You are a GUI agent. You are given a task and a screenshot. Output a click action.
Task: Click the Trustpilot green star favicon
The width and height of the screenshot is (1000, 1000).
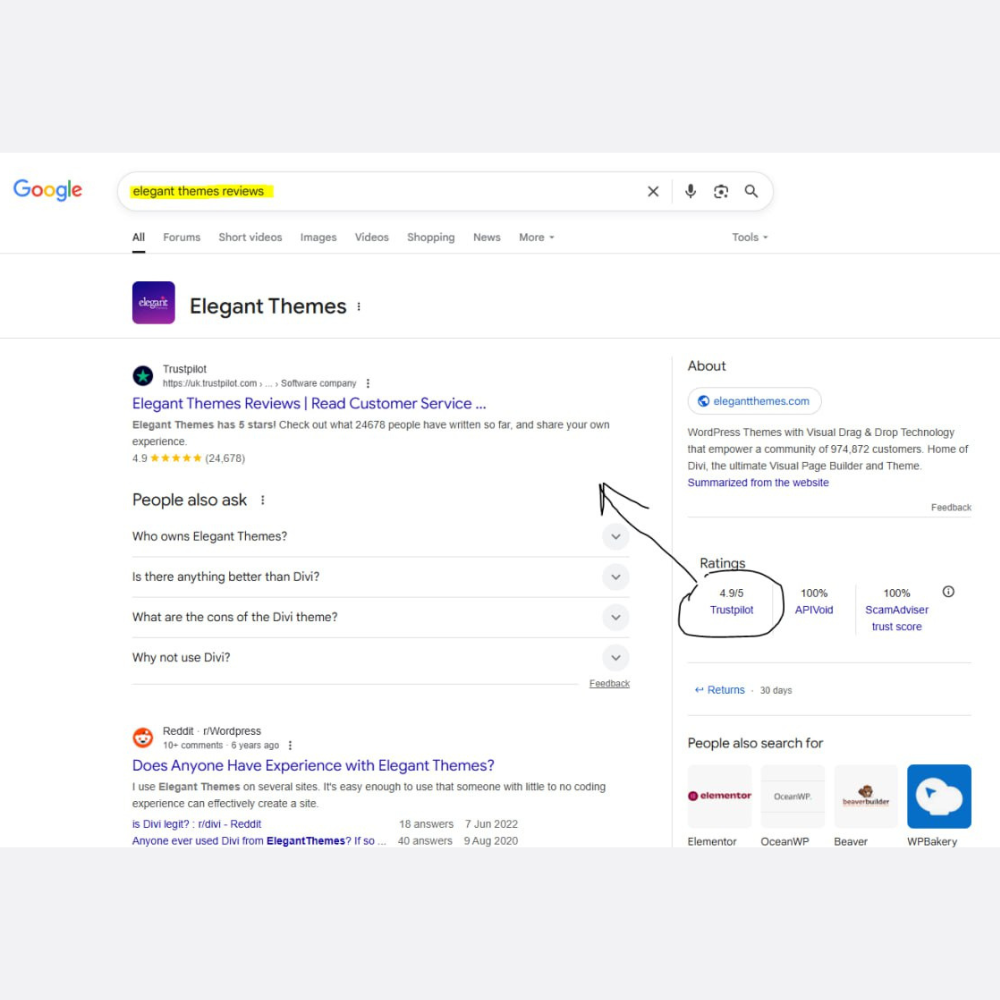pyautogui.click(x=143, y=376)
